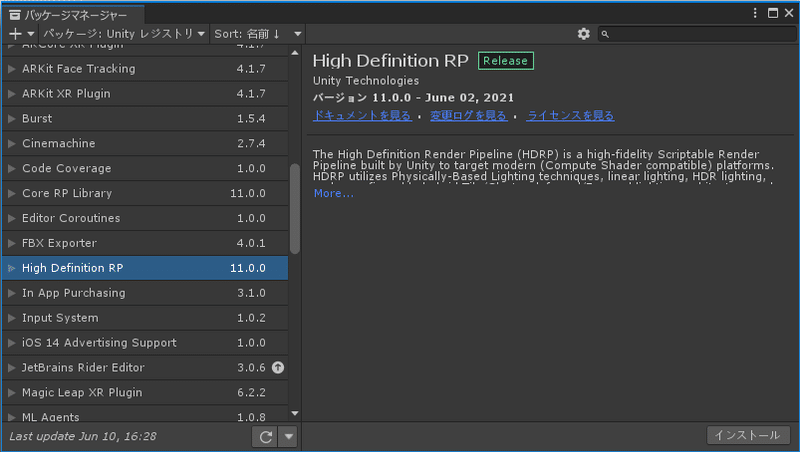The image size is (800, 452).
Task: Select the Input System package
Action: [145, 318]
